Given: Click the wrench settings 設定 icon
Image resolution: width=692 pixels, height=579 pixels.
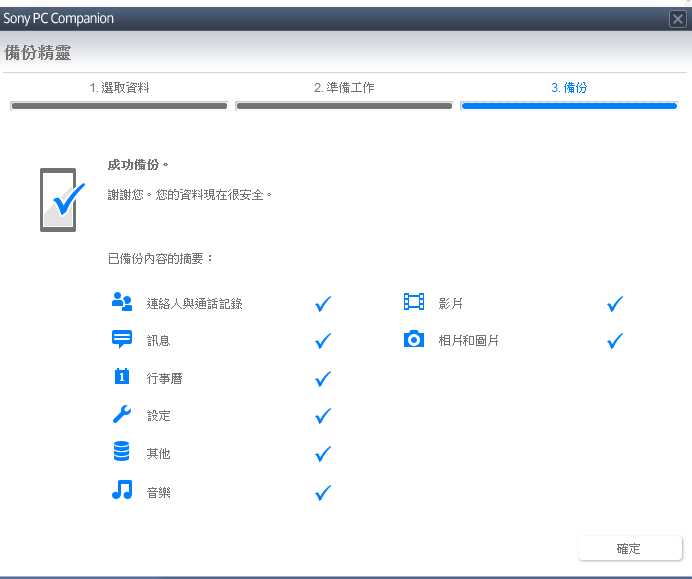Looking at the screenshot, I should tap(122, 414).
